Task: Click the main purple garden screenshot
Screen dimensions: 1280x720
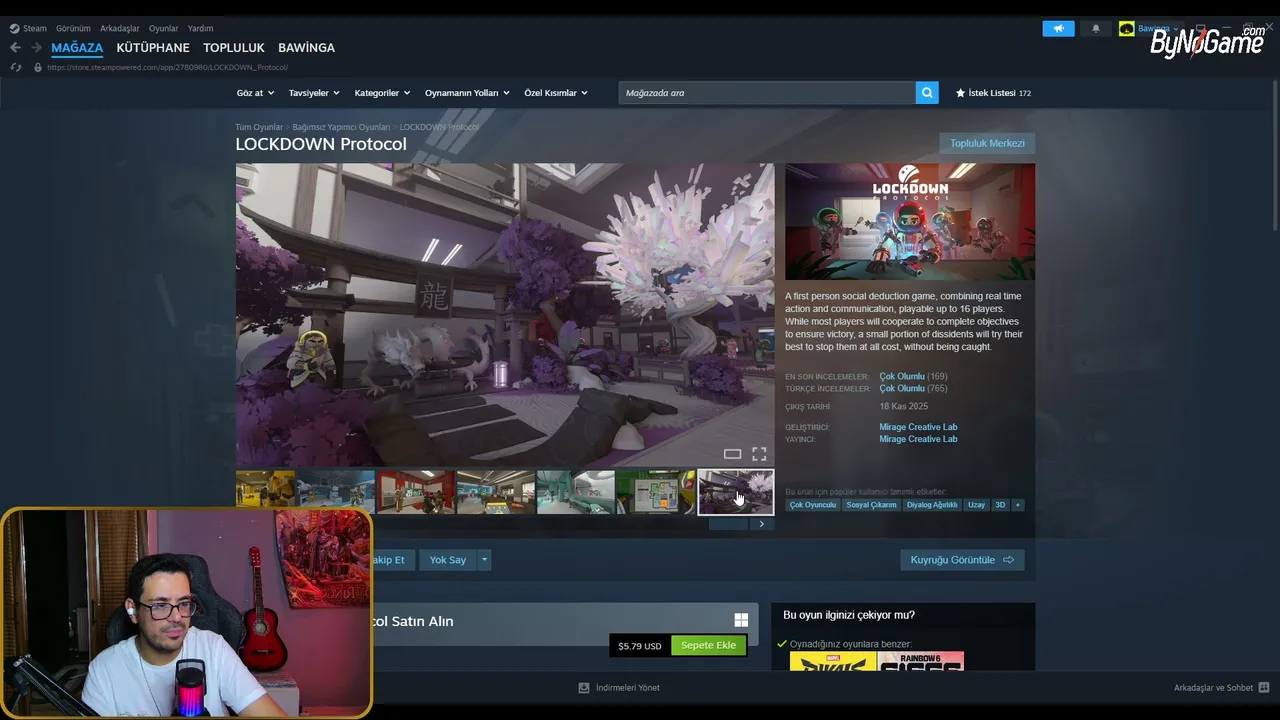Action: point(505,315)
